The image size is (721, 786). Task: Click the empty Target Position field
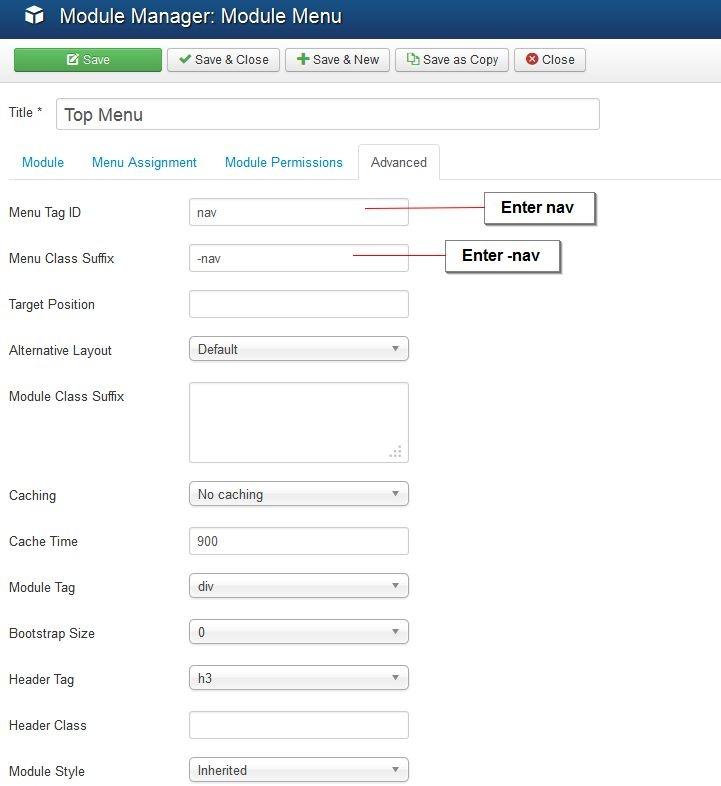[298, 304]
